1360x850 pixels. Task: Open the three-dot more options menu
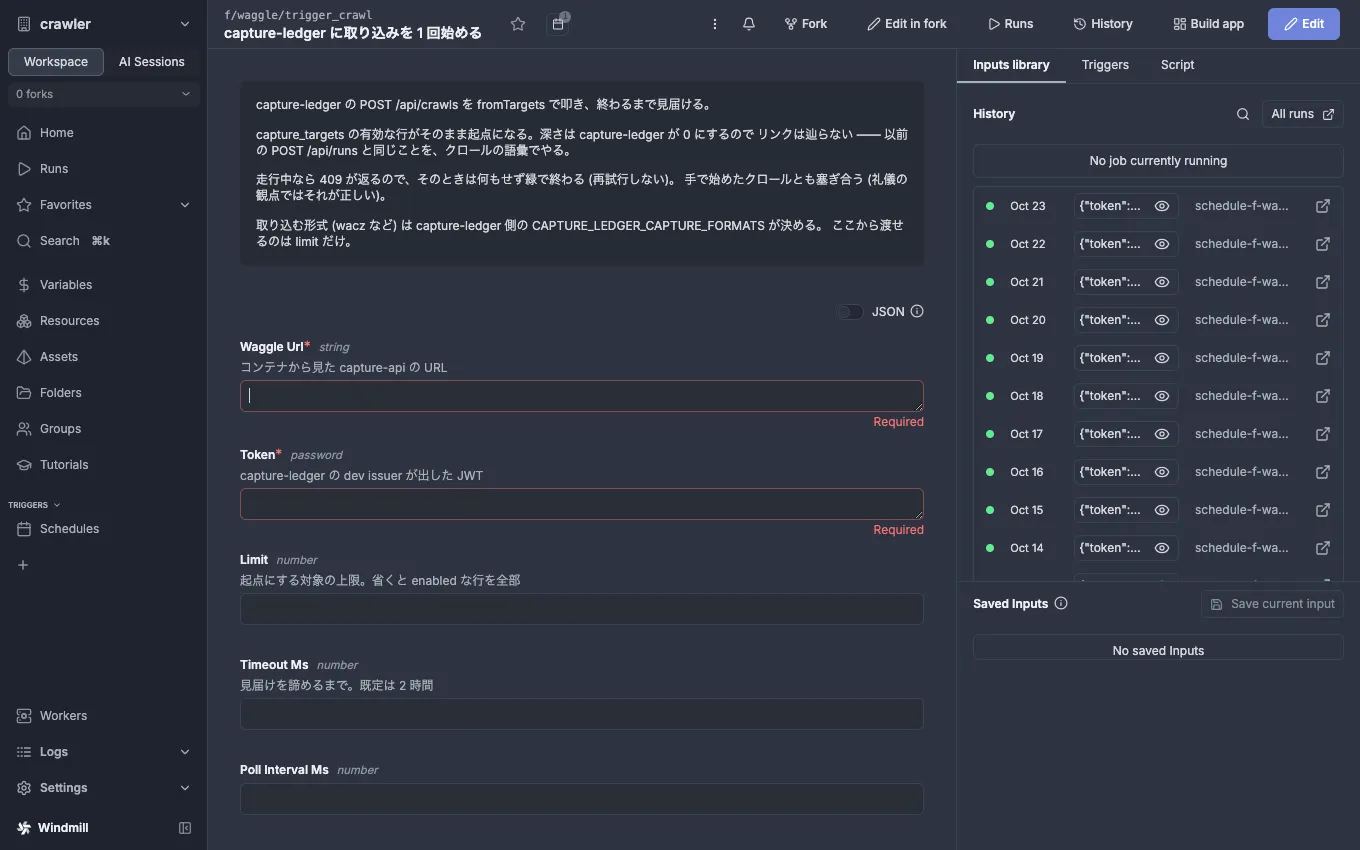point(715,24)
